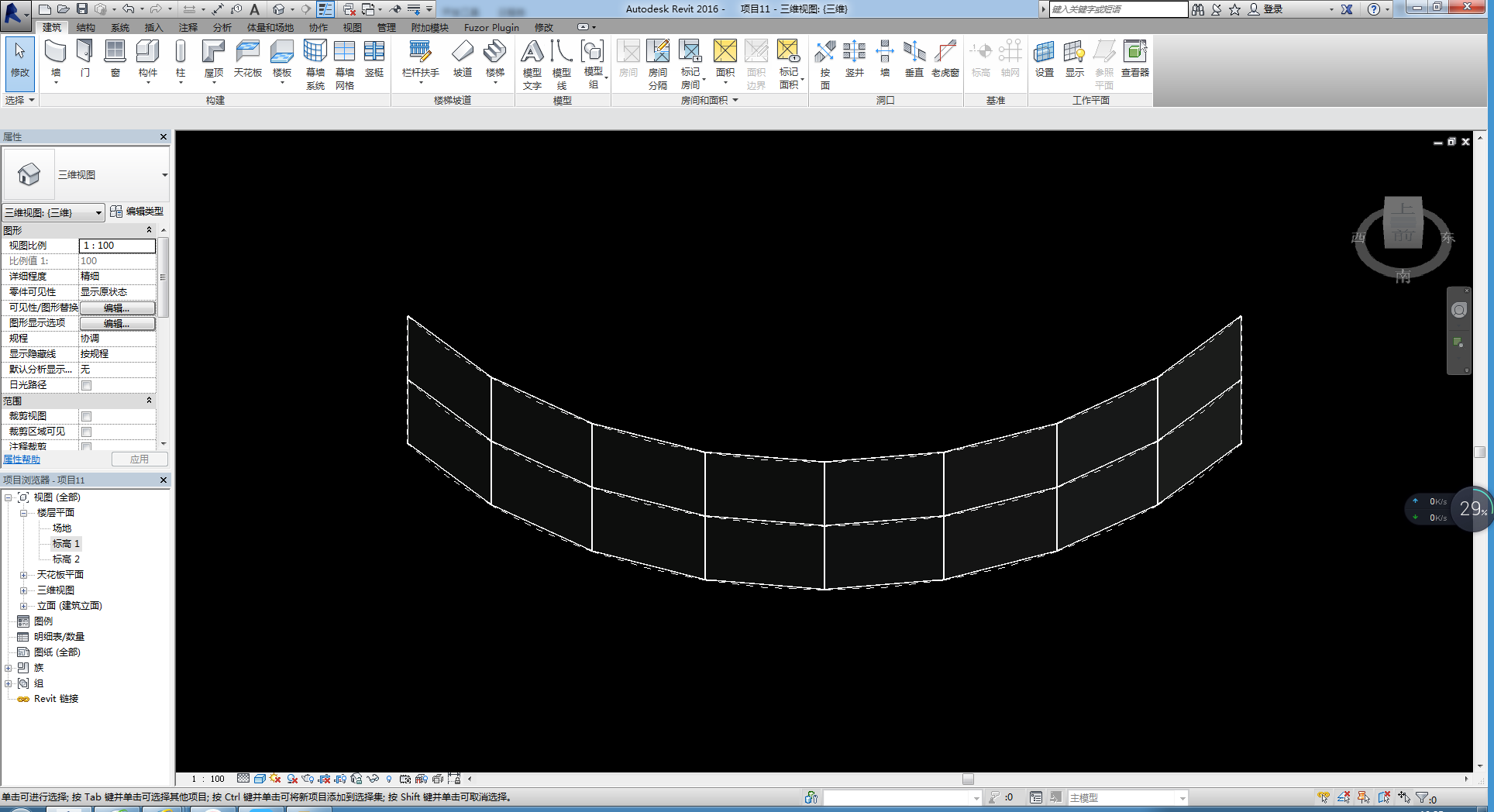Choose the 屋顶 (Roof) tool

[213, 59]
